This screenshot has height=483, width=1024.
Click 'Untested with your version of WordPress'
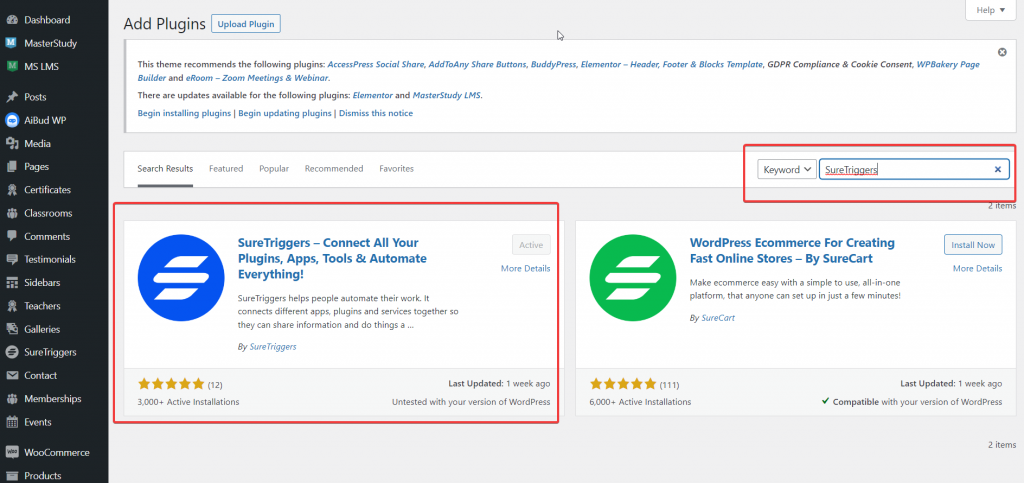[x=471, y=402]
